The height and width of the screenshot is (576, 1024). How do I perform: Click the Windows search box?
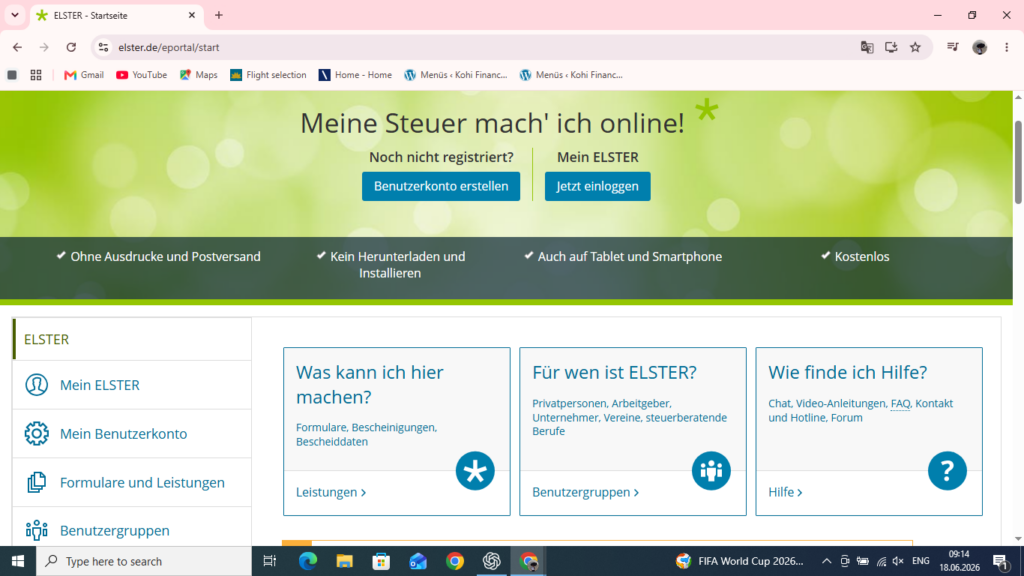[144, 561]
